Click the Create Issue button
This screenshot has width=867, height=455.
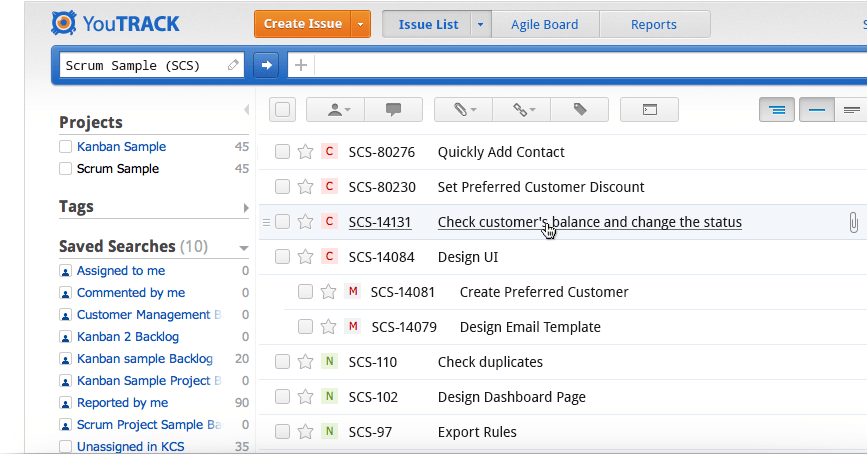302,24
